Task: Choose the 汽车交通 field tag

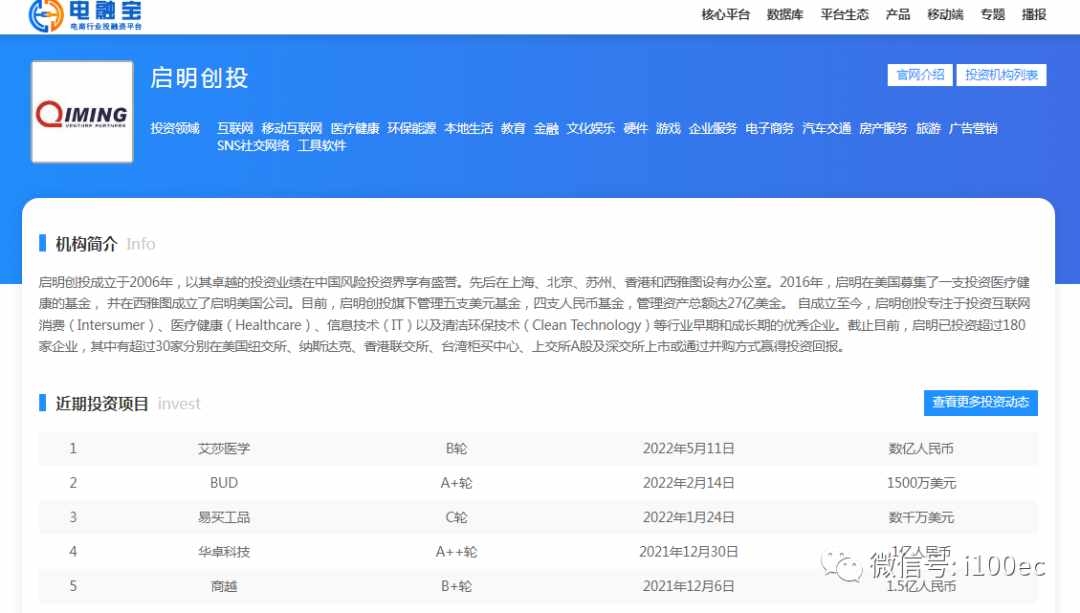Action: tap(827, 128)
